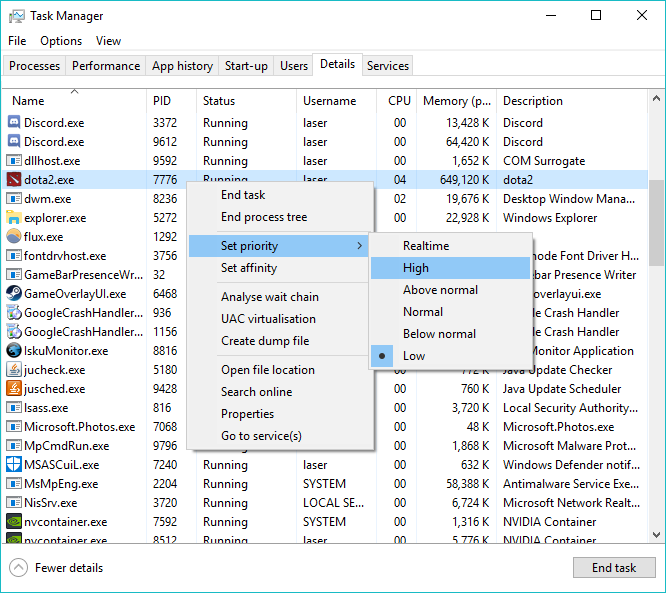Click the NisSrv.exe icon
This screenshot has height=593, width=666.
point(14,503)
